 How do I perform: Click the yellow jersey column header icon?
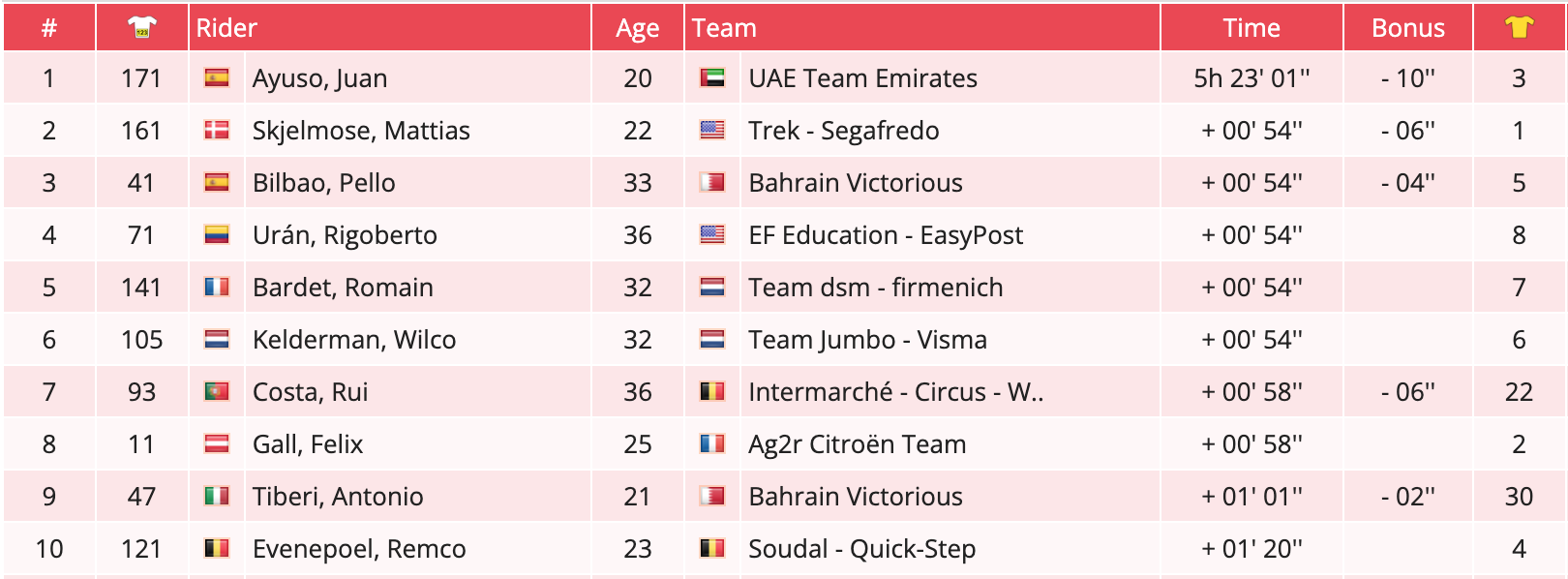[x=1519, y=28]
